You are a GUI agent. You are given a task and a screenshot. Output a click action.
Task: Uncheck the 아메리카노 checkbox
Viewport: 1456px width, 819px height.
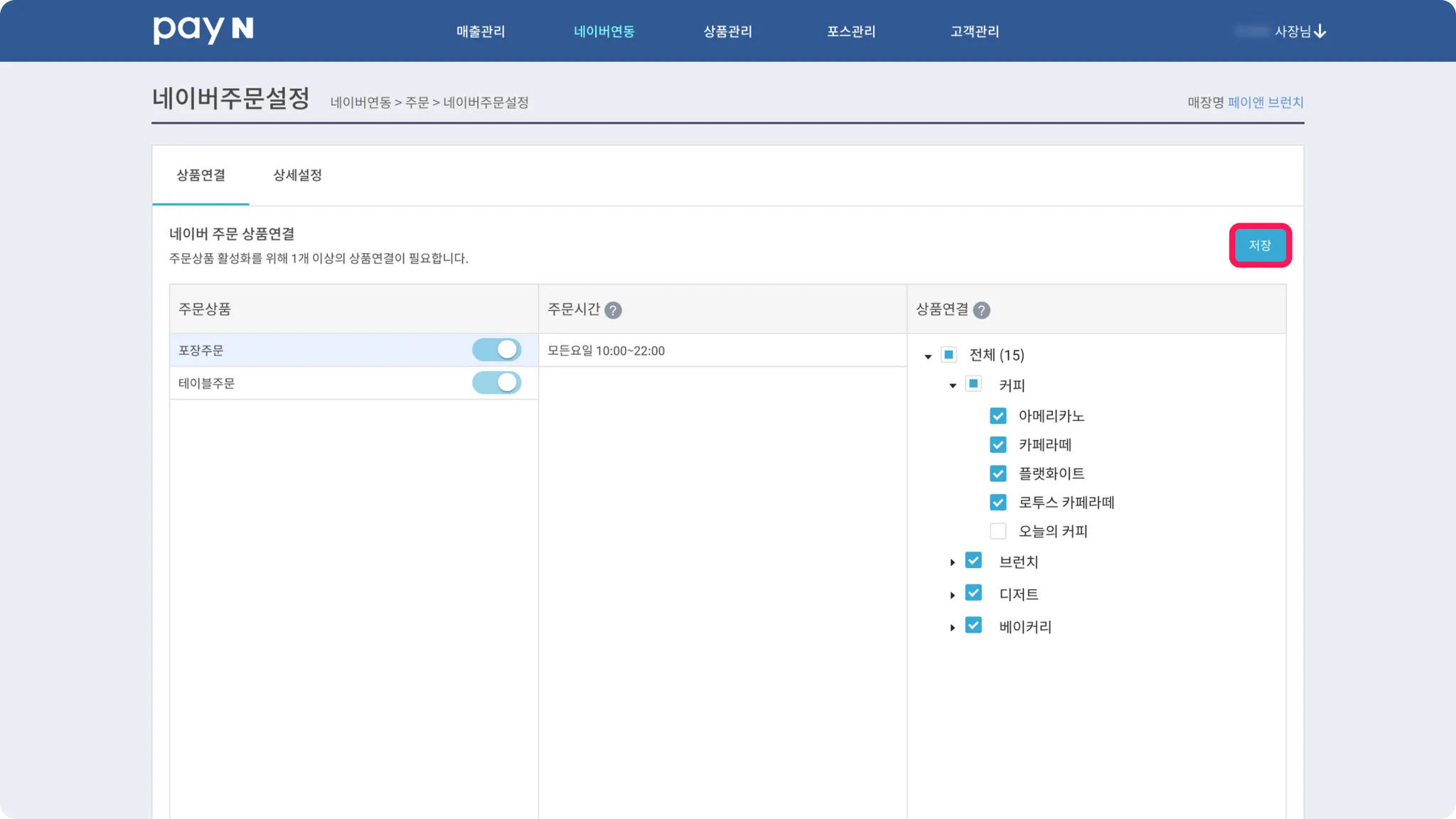pos(998,416)
